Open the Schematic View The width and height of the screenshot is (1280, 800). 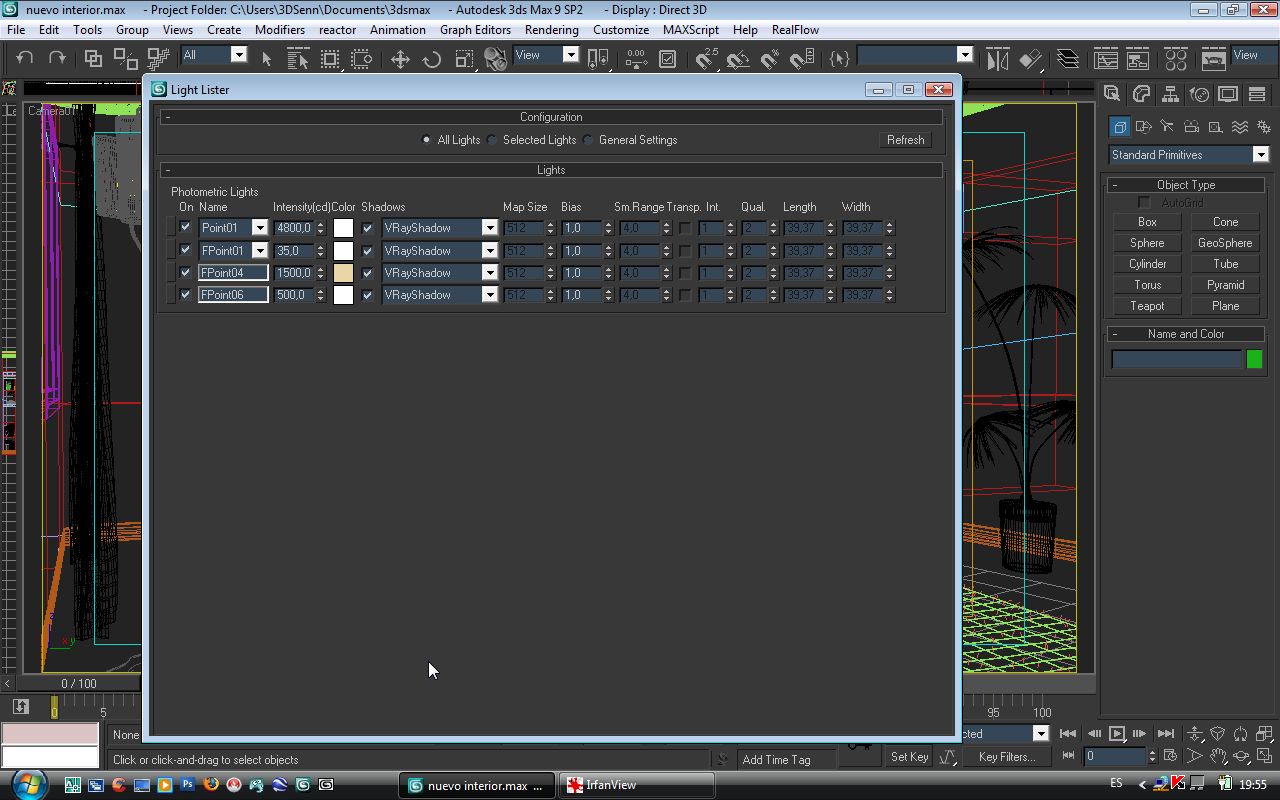click(1137, 59)
